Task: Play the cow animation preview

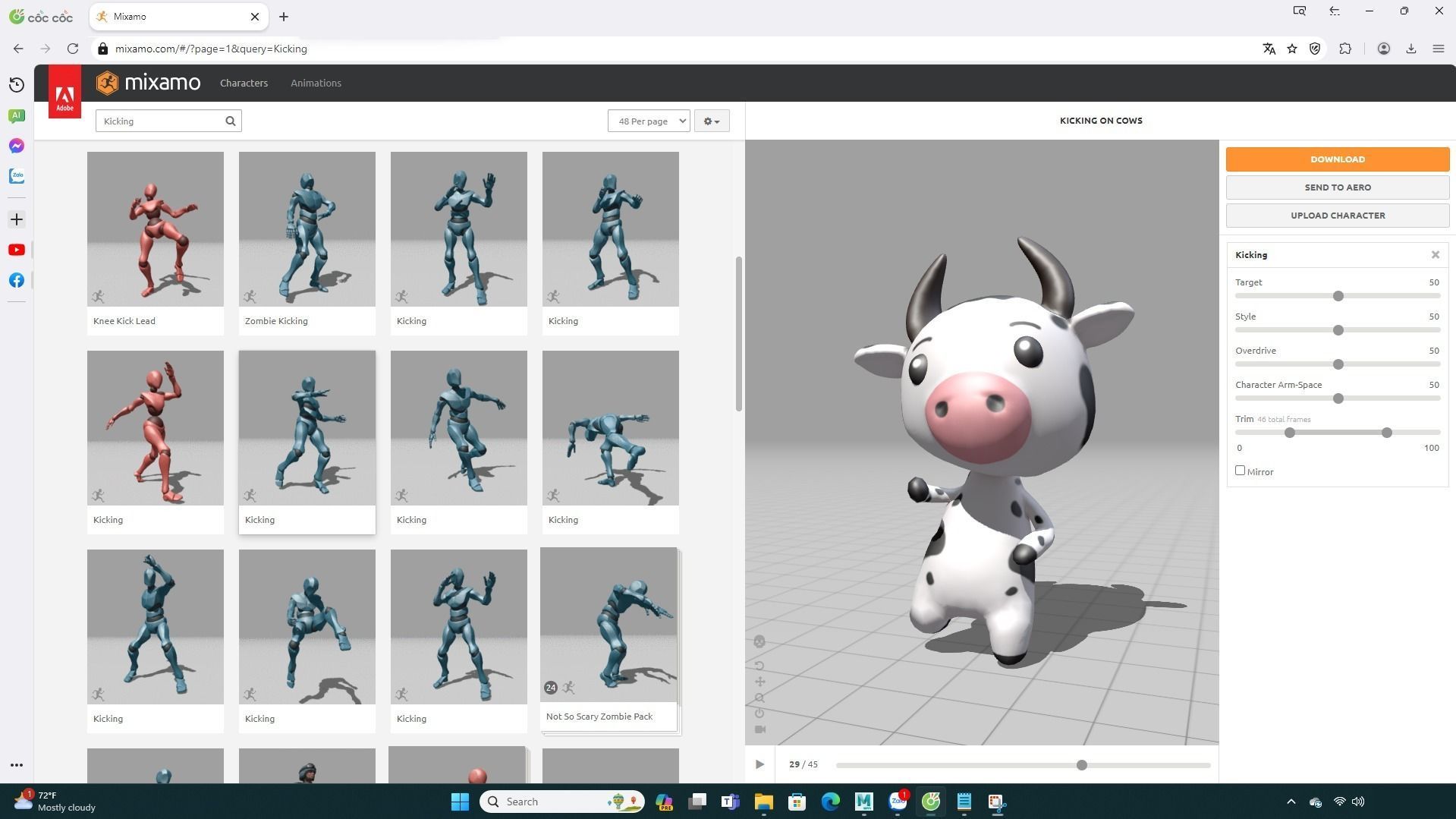Action: (x=759, y=764)
